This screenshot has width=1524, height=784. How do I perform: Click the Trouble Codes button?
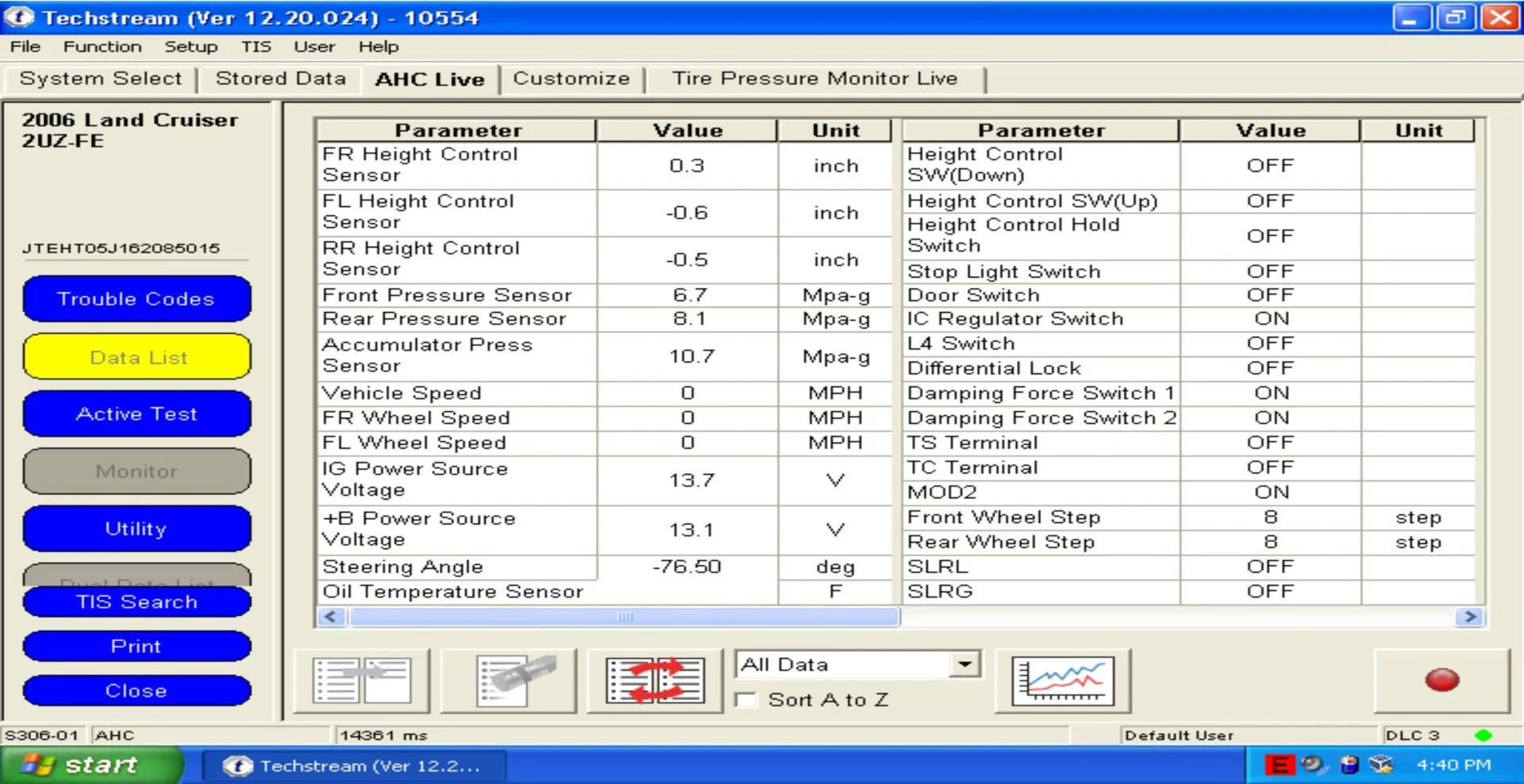click(x=137, y=299)
